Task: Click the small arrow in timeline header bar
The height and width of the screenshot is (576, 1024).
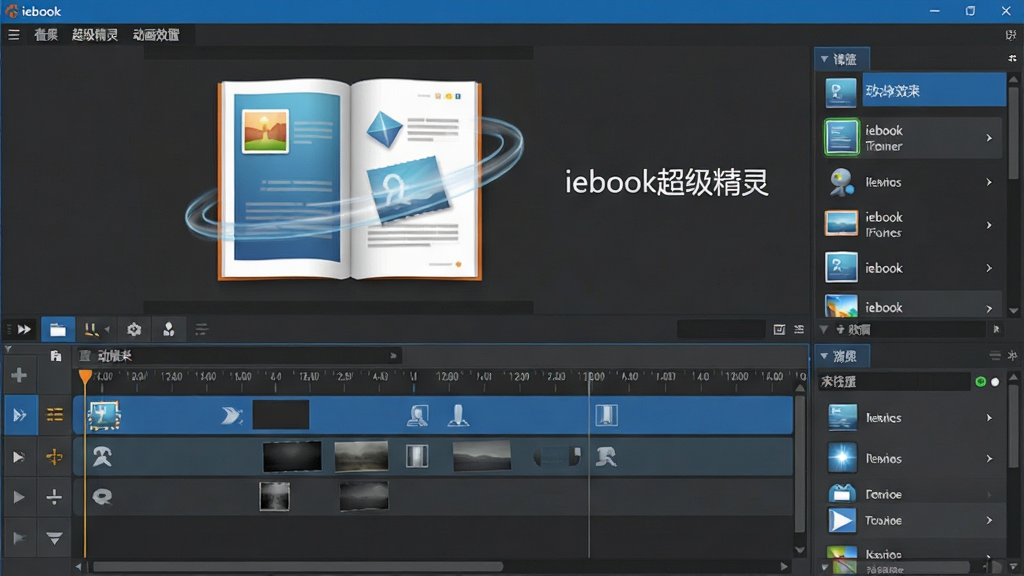Action: pyautogui.click(x=393, y=356)
